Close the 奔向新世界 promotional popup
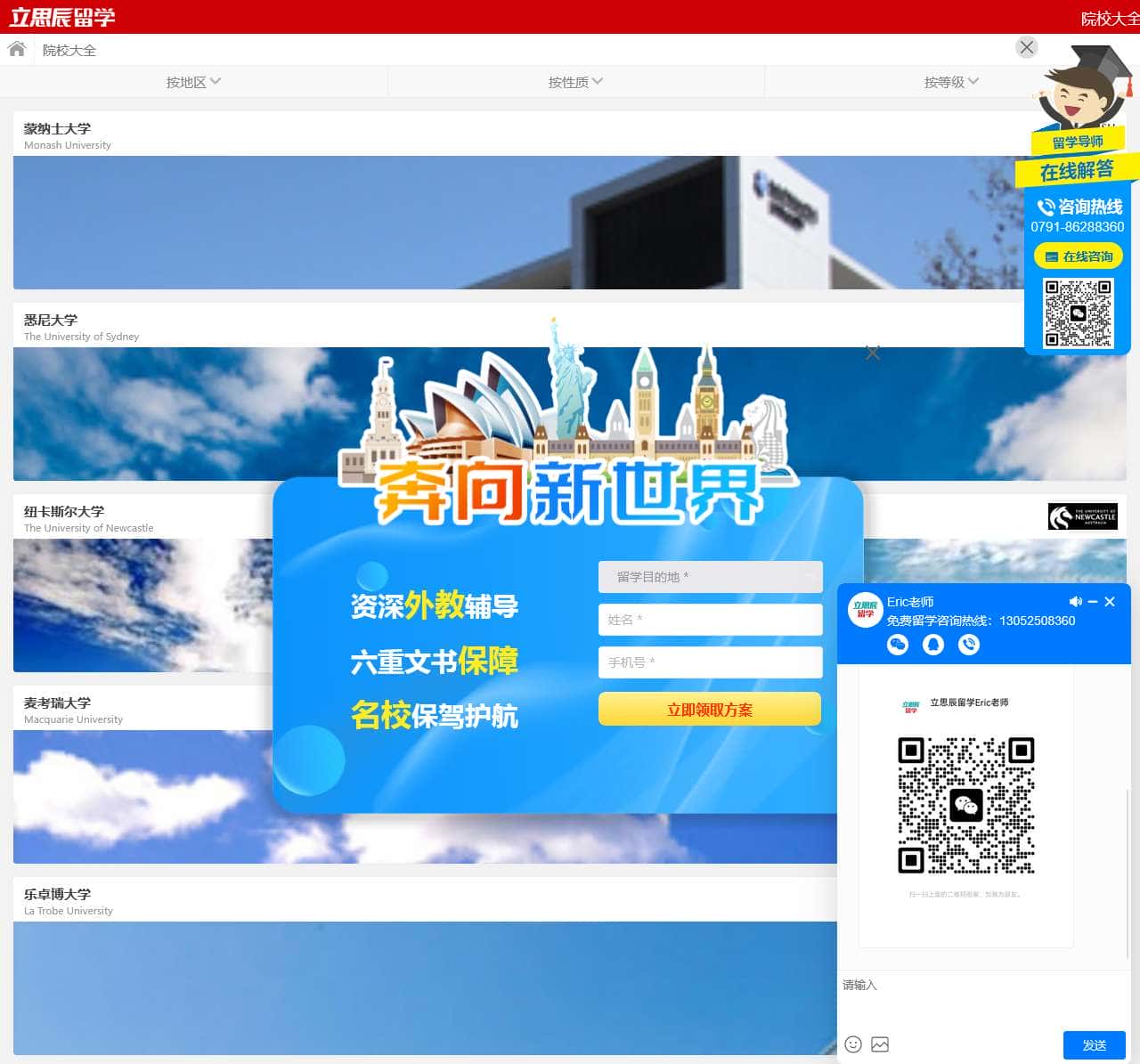Viewport: 1140px width, 1064px height. pos(873,353)
